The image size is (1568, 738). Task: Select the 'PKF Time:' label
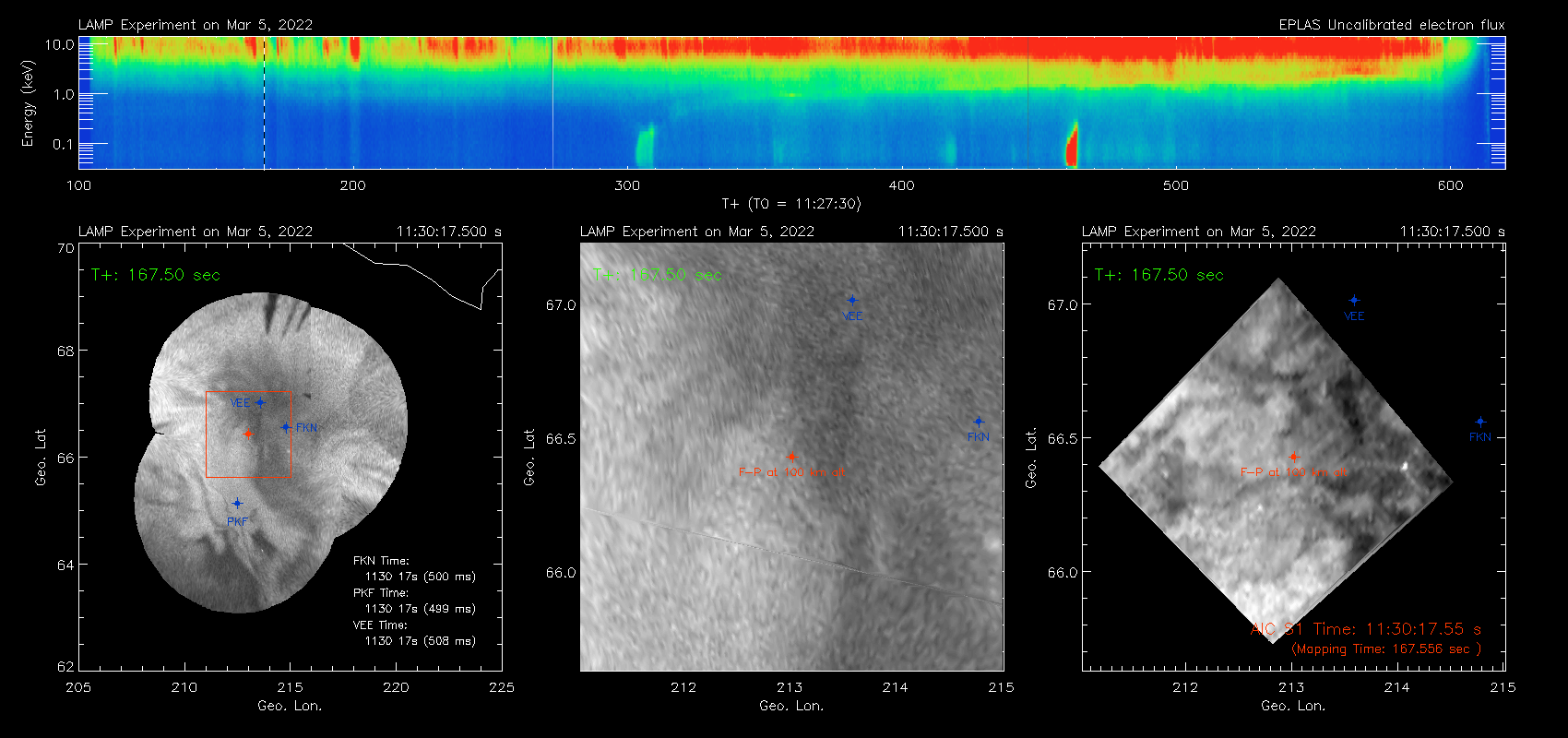coord(381,593)
